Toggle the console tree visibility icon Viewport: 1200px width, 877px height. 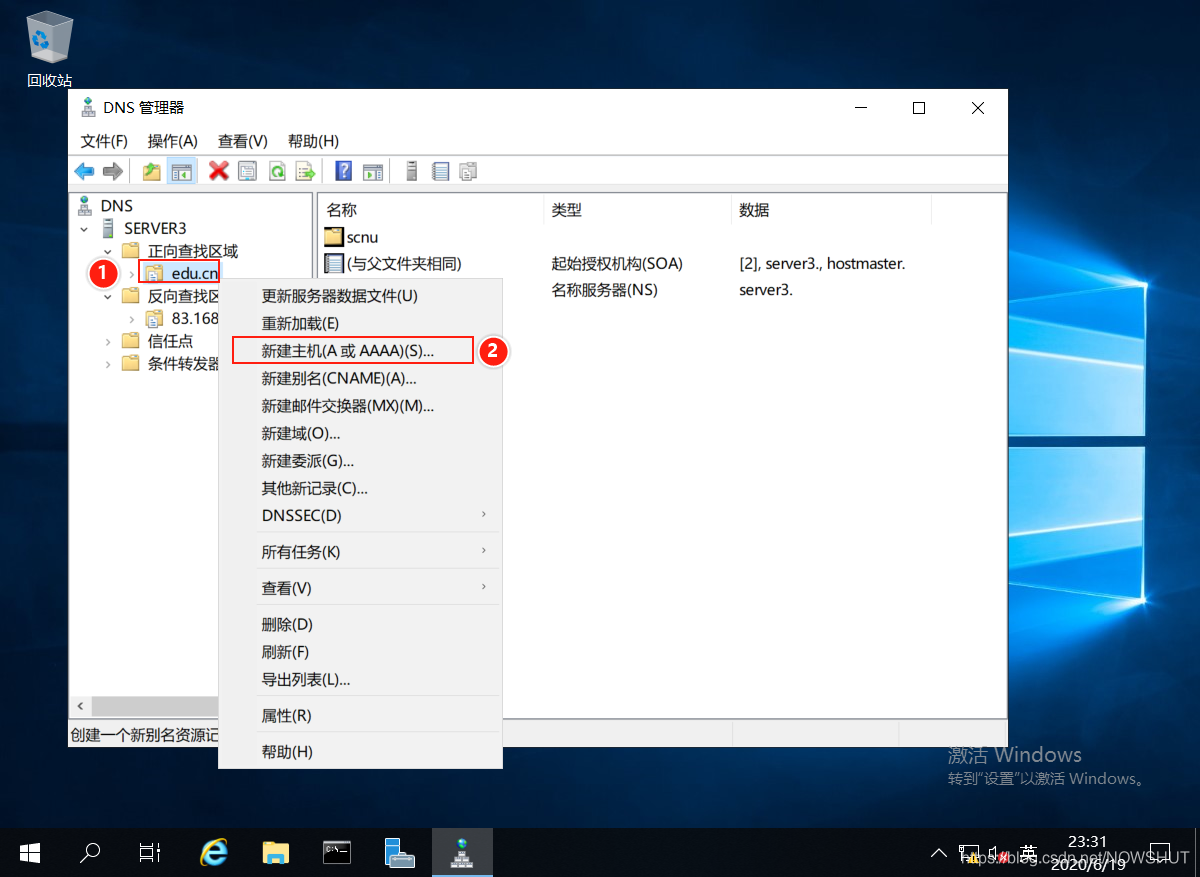[181, 170]
